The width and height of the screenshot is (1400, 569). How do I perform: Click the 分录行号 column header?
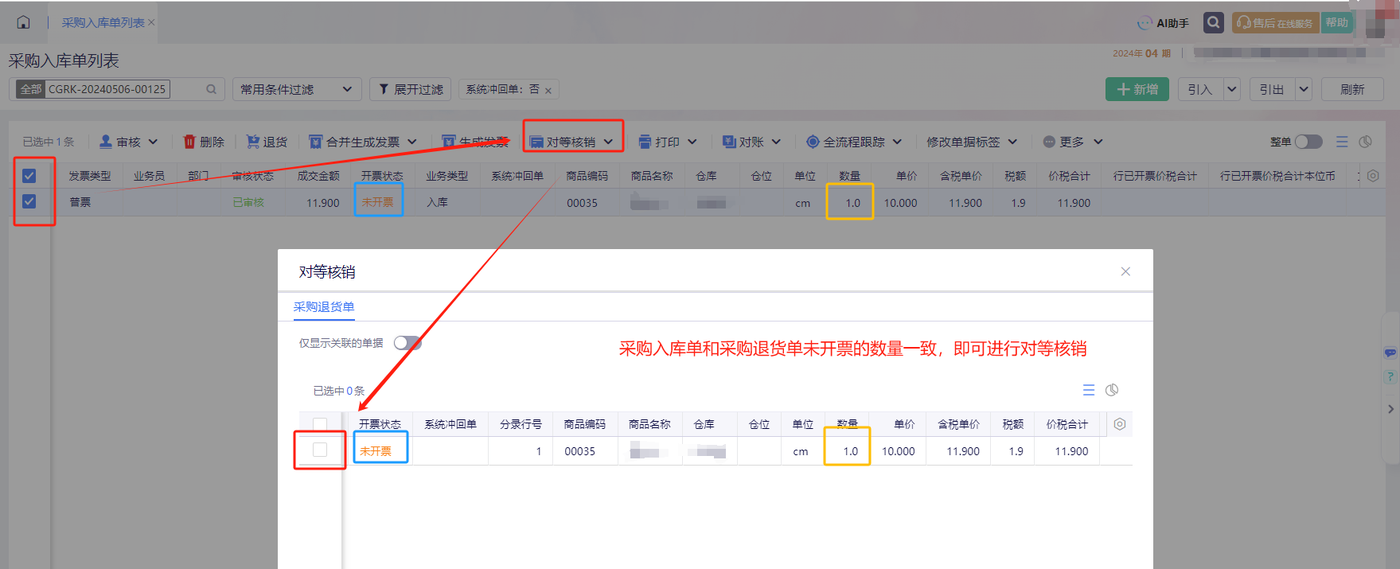[520, 424]
